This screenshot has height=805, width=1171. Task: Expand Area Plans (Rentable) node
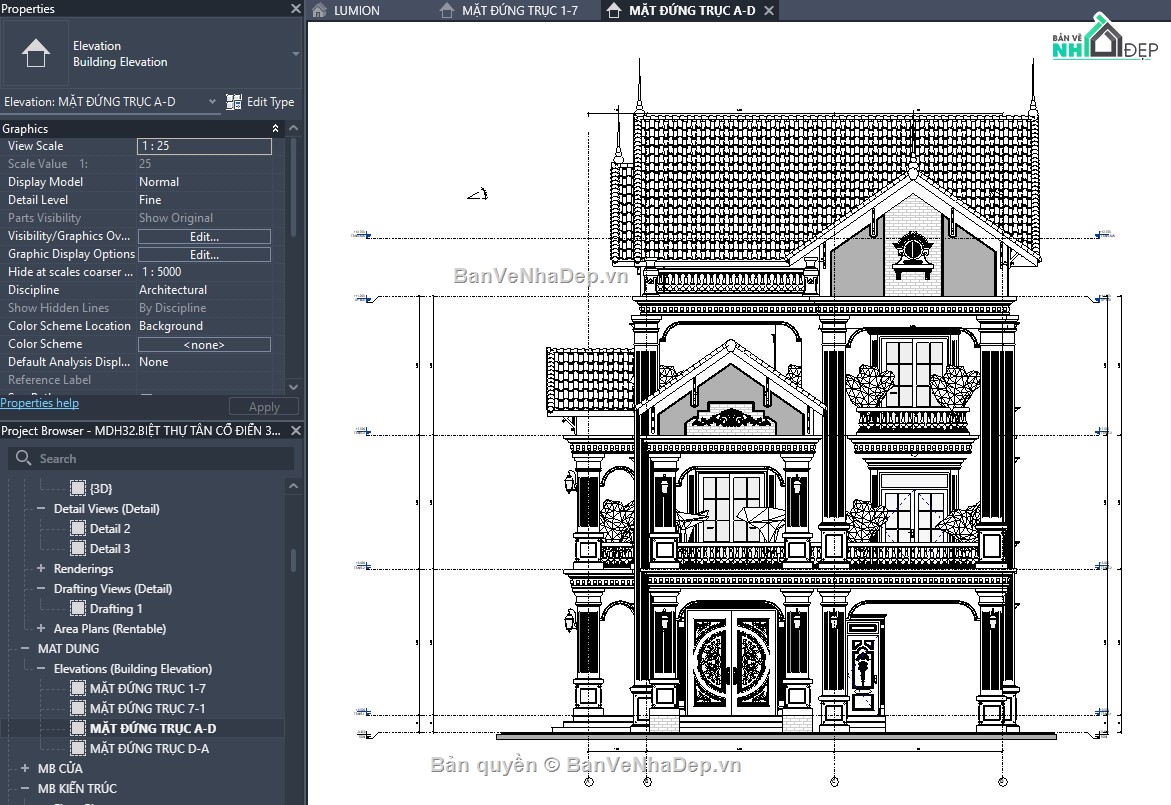click(41, 629)
